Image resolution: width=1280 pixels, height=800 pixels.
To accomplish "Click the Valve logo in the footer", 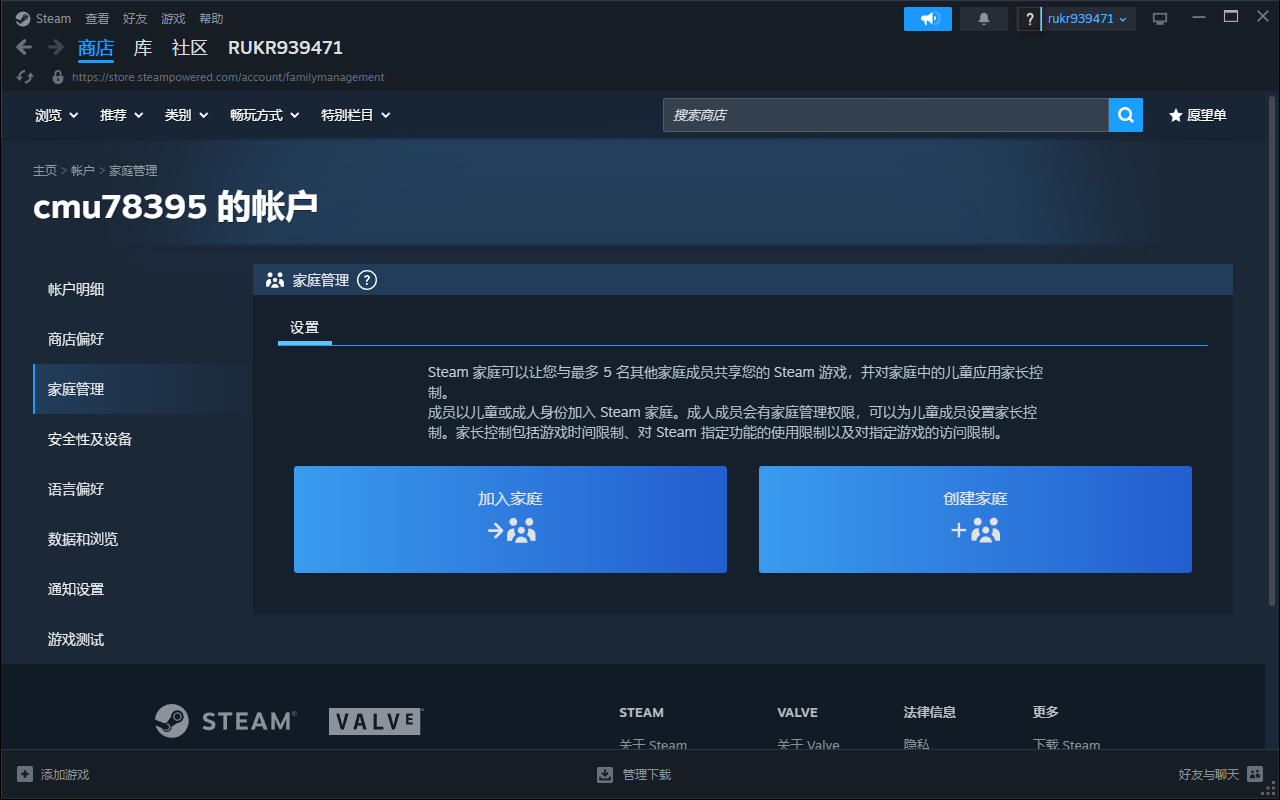I will point(376,721).
